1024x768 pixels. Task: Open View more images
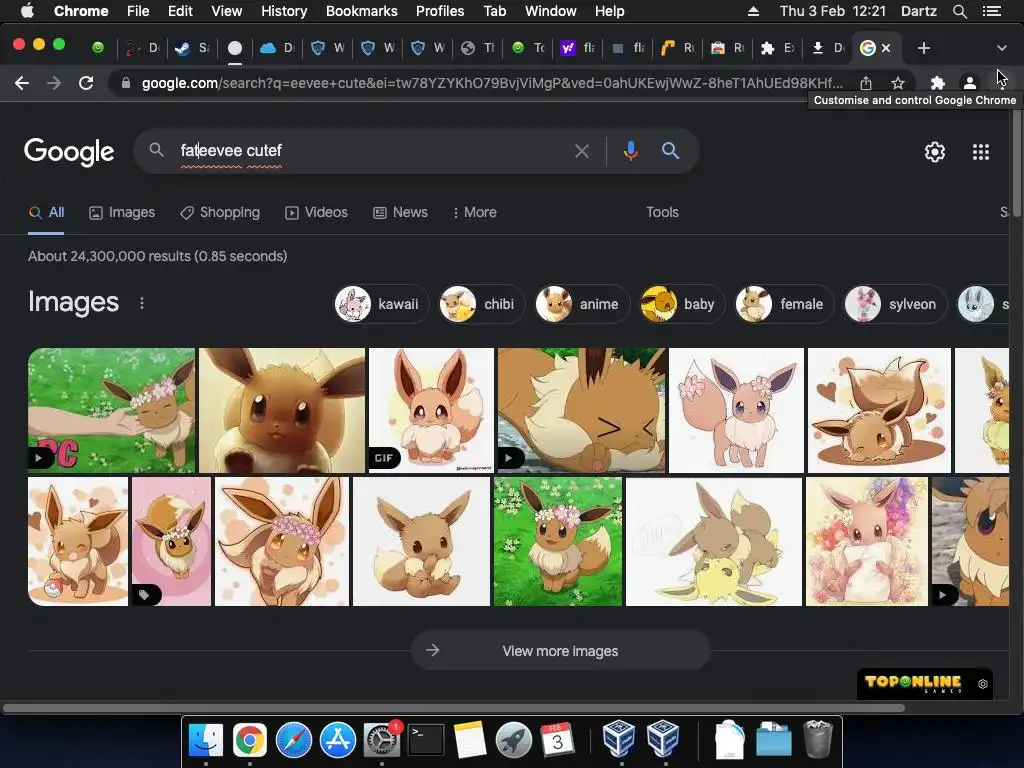click(x=560, y=650)
